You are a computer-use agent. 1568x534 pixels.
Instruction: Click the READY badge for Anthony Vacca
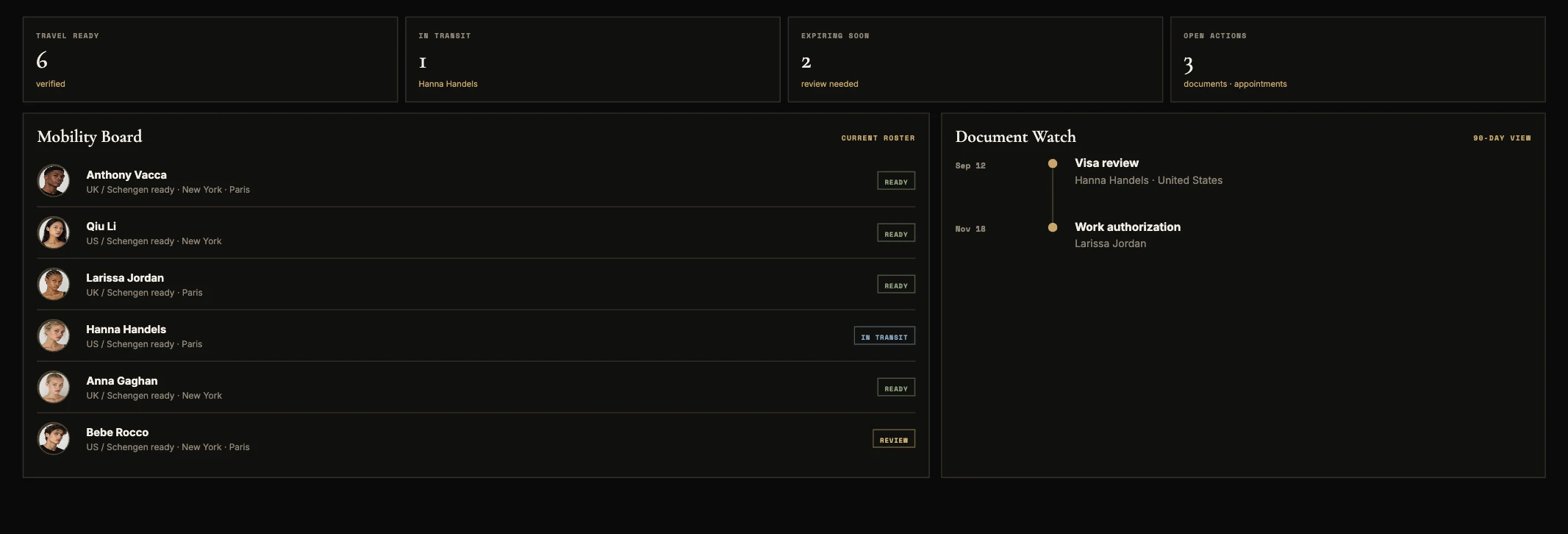[x=896, y=181]
